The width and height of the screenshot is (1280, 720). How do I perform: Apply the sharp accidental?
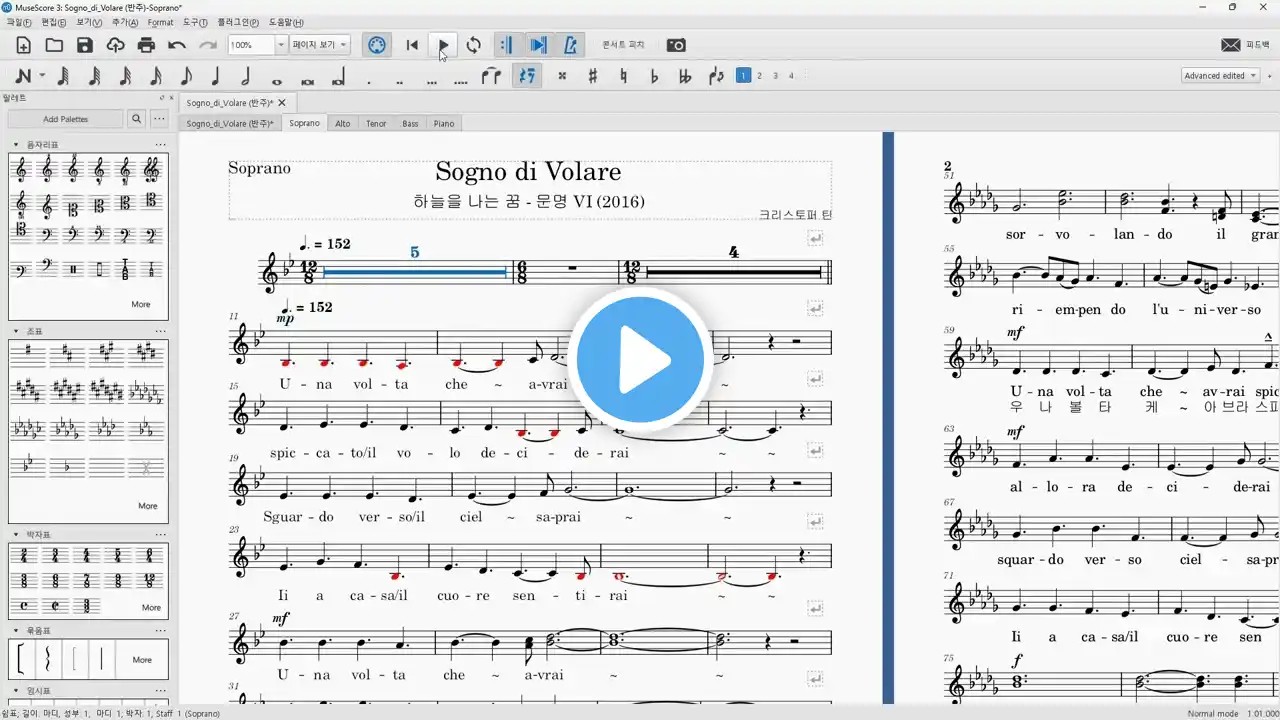[x=593, y=76]
